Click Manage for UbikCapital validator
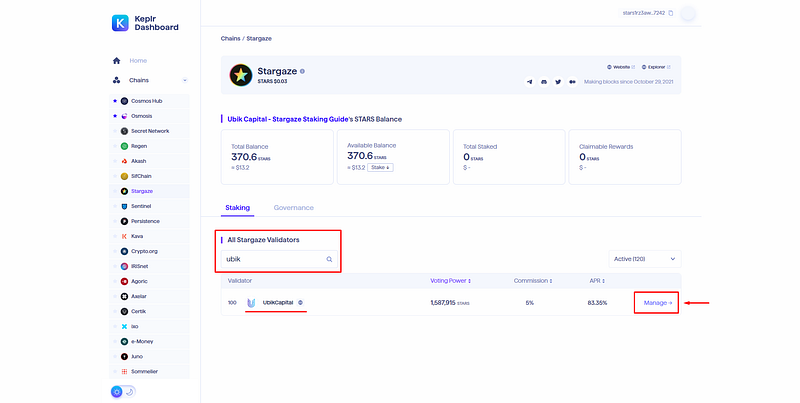Screen dimensions: 800x403 658,303
